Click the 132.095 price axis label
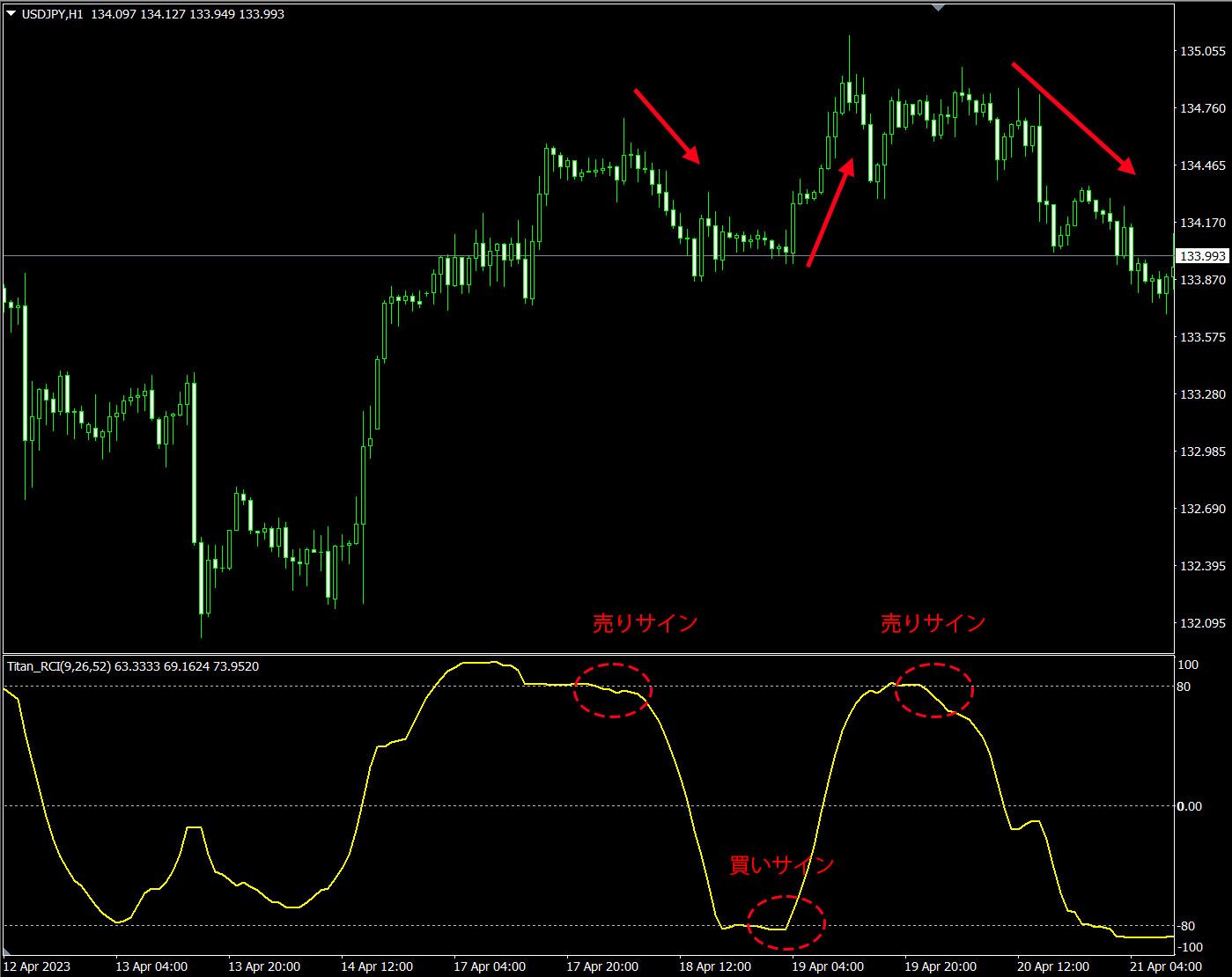 pyautogui.click(x=1202, y=623)
